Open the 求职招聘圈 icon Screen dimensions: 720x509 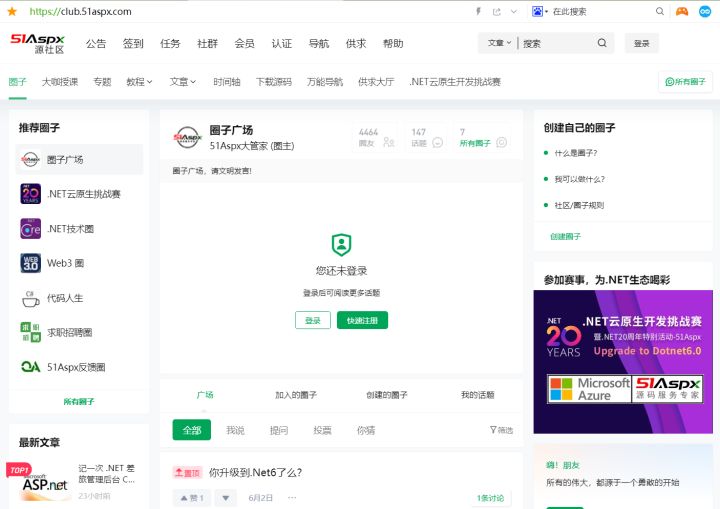pos(30,333)
